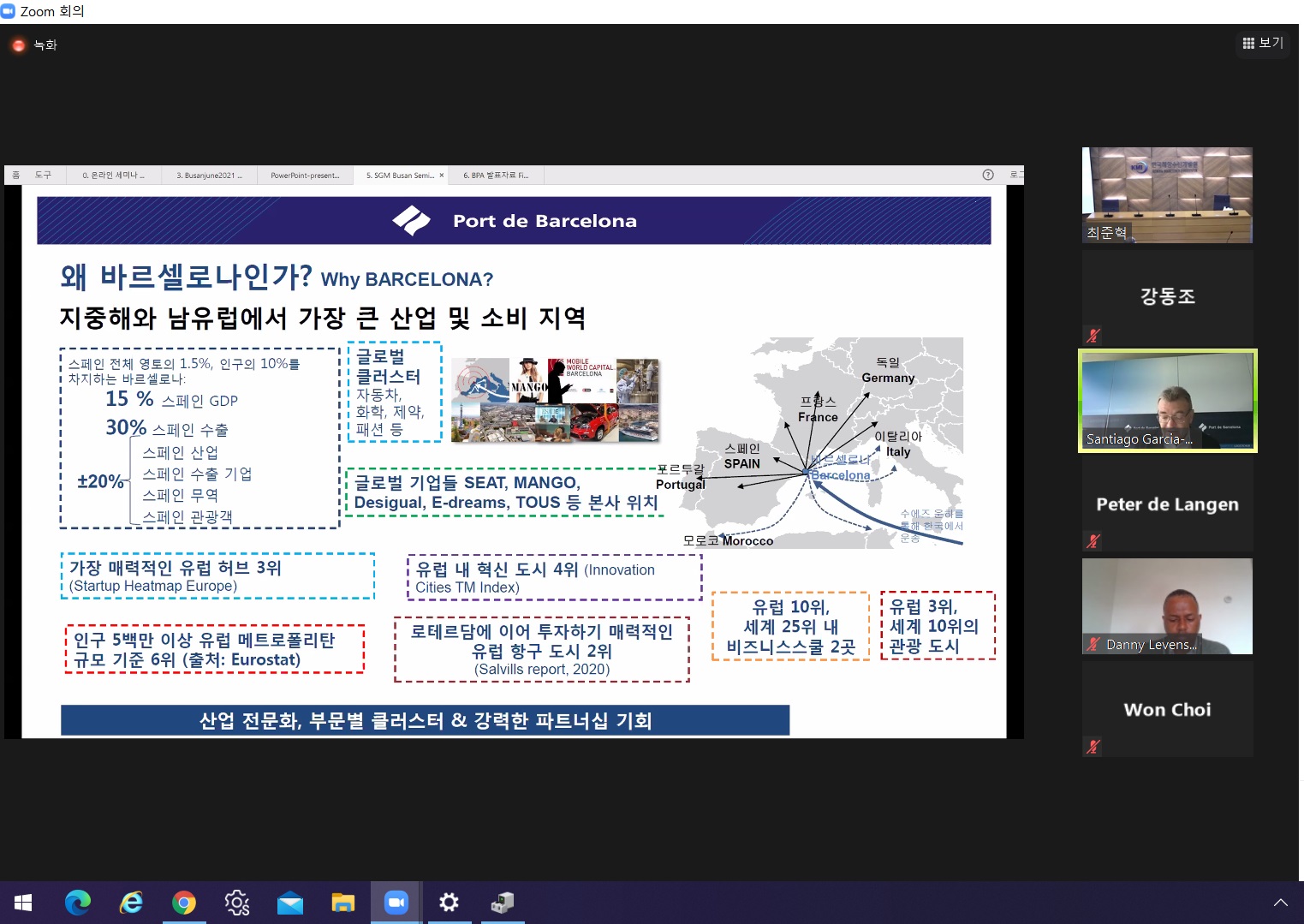Open the 'PowerPoint-present...' document tab
Image resolution: width=1304 pixels, height=924 pixels.
[x=305, y=176]
